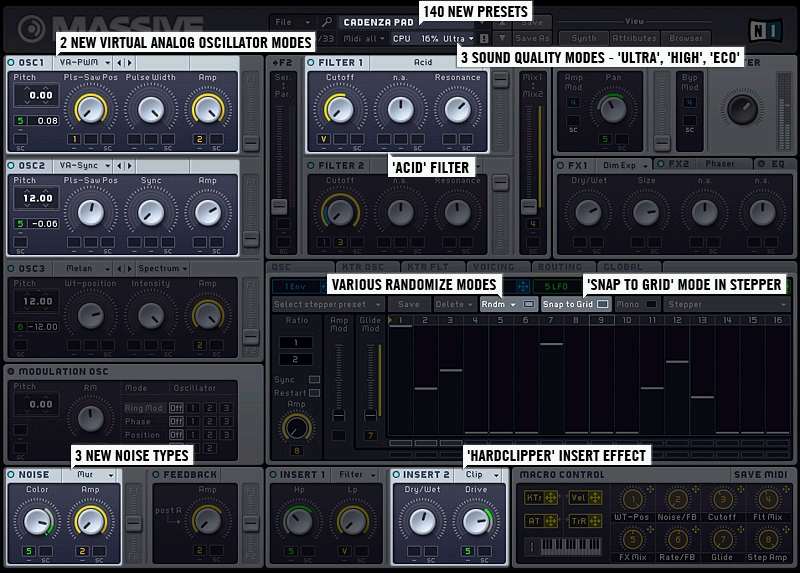The image size is (800, 573).
Task: Click the Noise Color knob
Action: pyautogui.click(x=37, y=521)
